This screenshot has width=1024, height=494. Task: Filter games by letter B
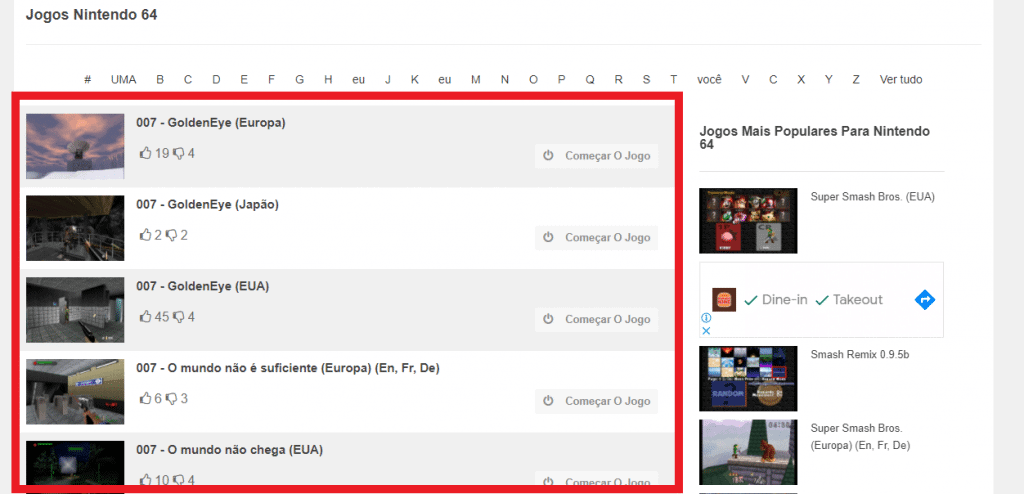pos(160,80)
